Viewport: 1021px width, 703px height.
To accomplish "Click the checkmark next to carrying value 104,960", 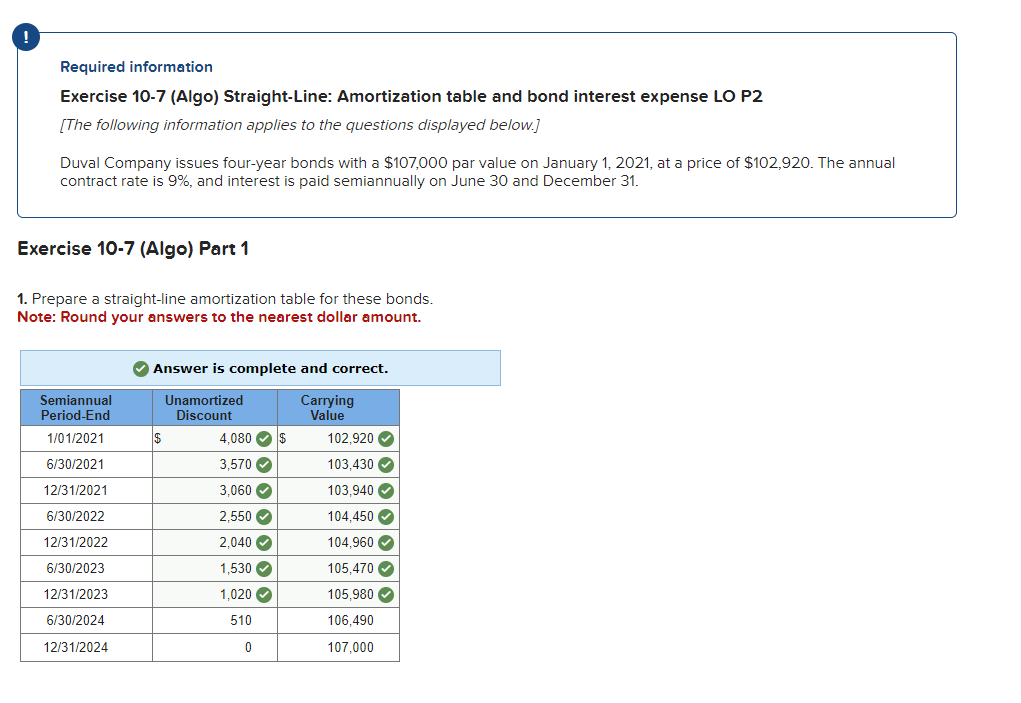I will coord(388,542).
